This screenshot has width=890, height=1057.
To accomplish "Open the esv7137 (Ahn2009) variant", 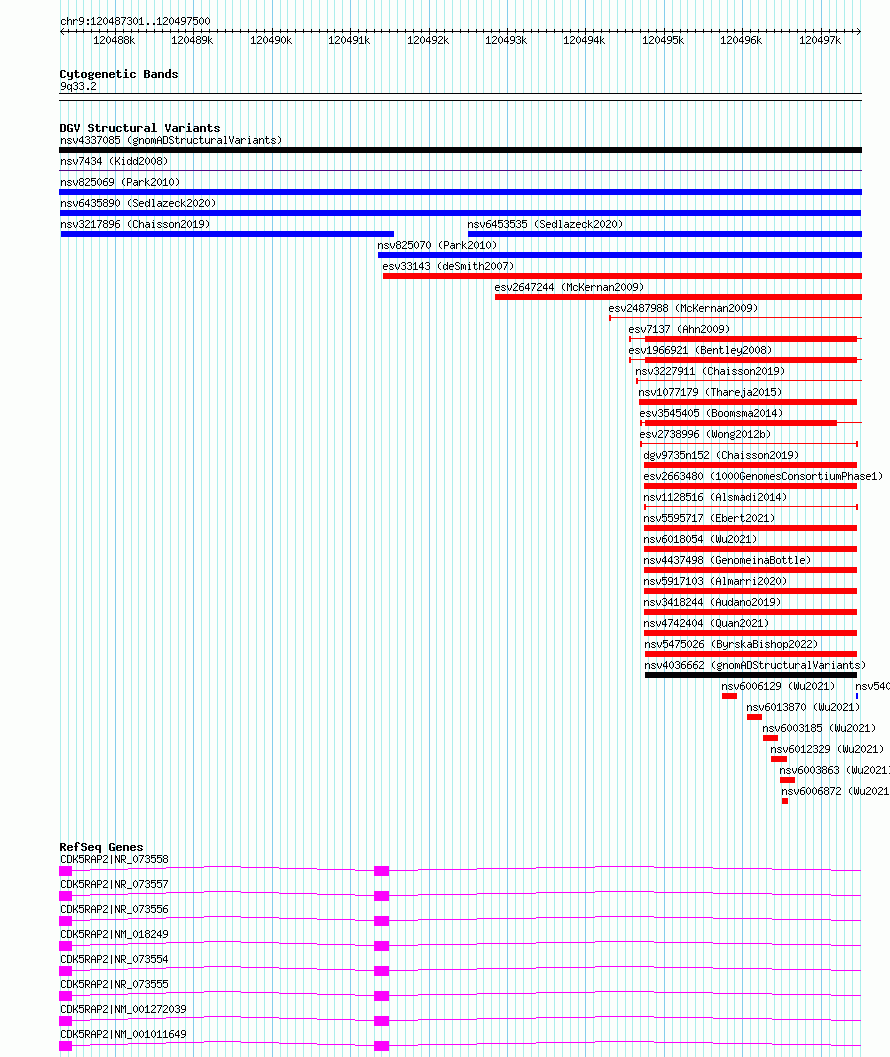I will coord(679,329).
